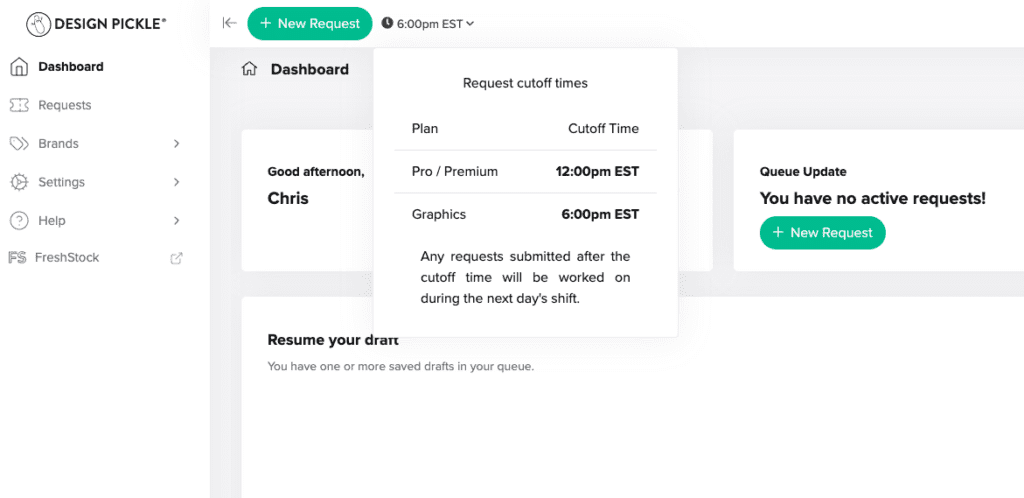This screenshot has width=1024, height=498.
Task: Open the Requests menu item
Action: pos(64,105)
